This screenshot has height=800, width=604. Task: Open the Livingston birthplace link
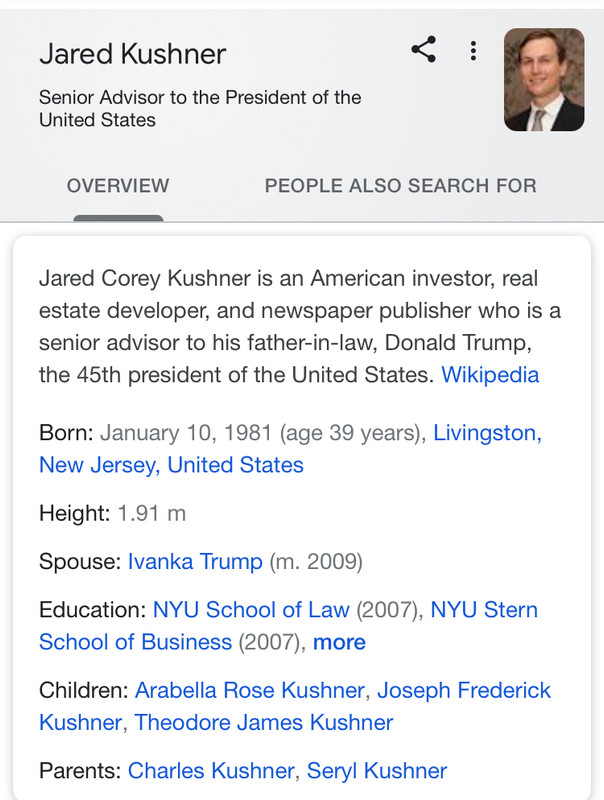pos(487,433)
